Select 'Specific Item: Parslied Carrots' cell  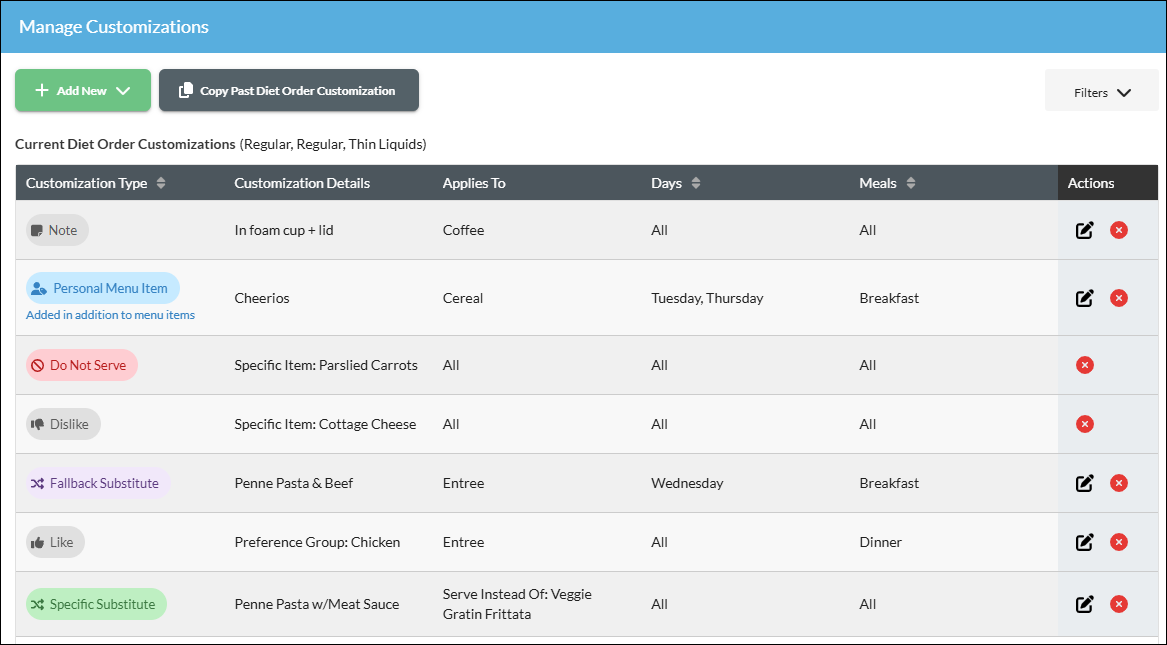pyautogui.click(x=326, y=365)
